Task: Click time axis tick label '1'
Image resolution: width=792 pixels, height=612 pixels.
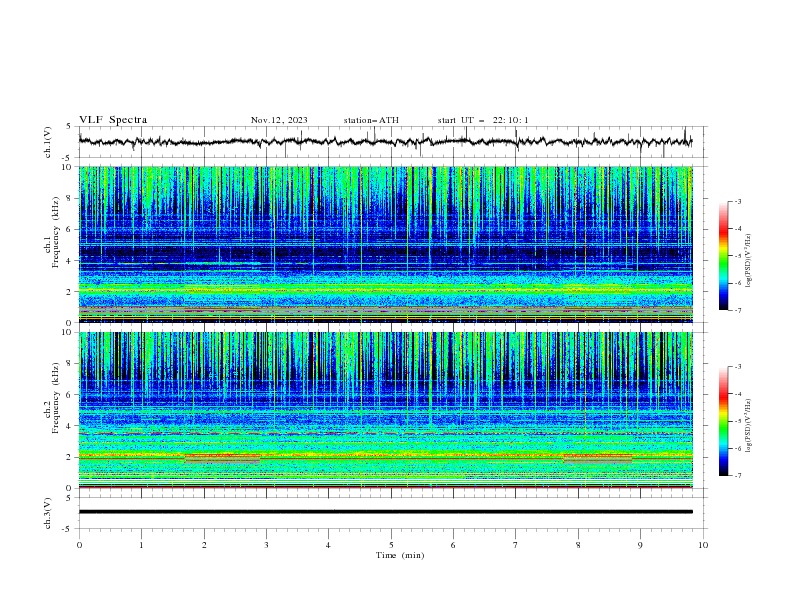Action: click(142, 545)
